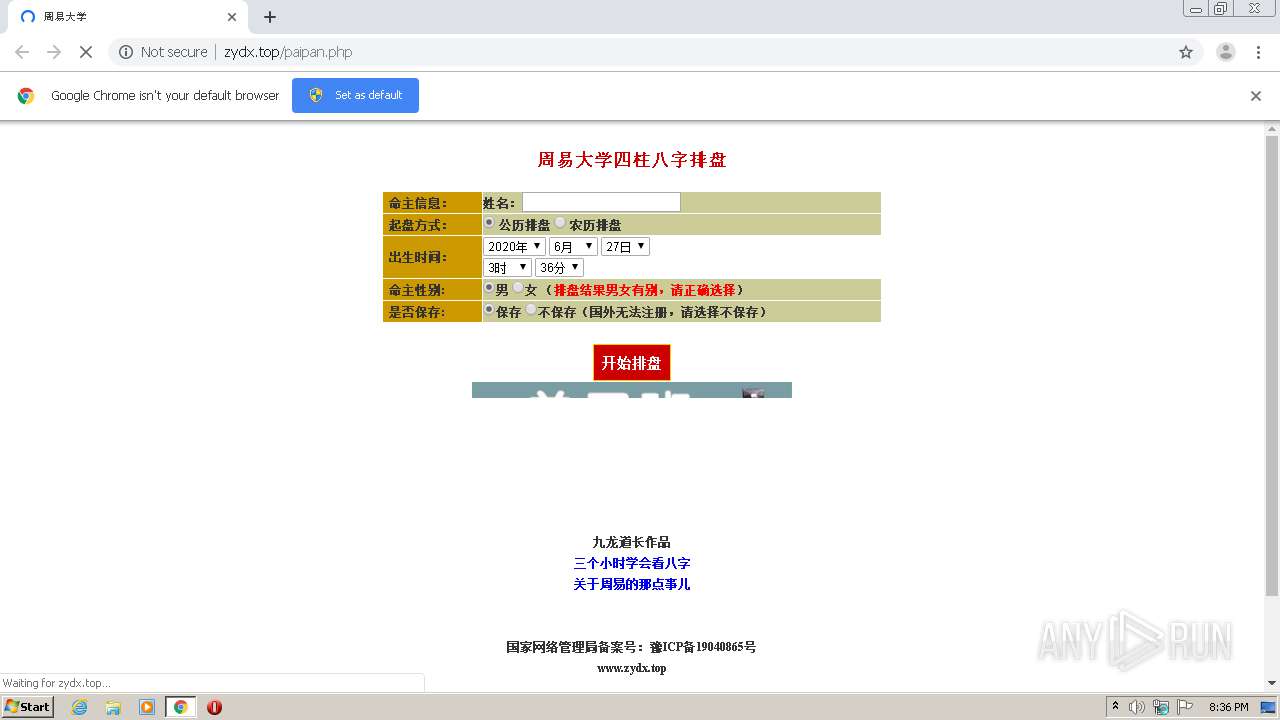Open 关于周易的那点事儿 link
This screenshot has height=720, width=1280.
coord(632,584)
